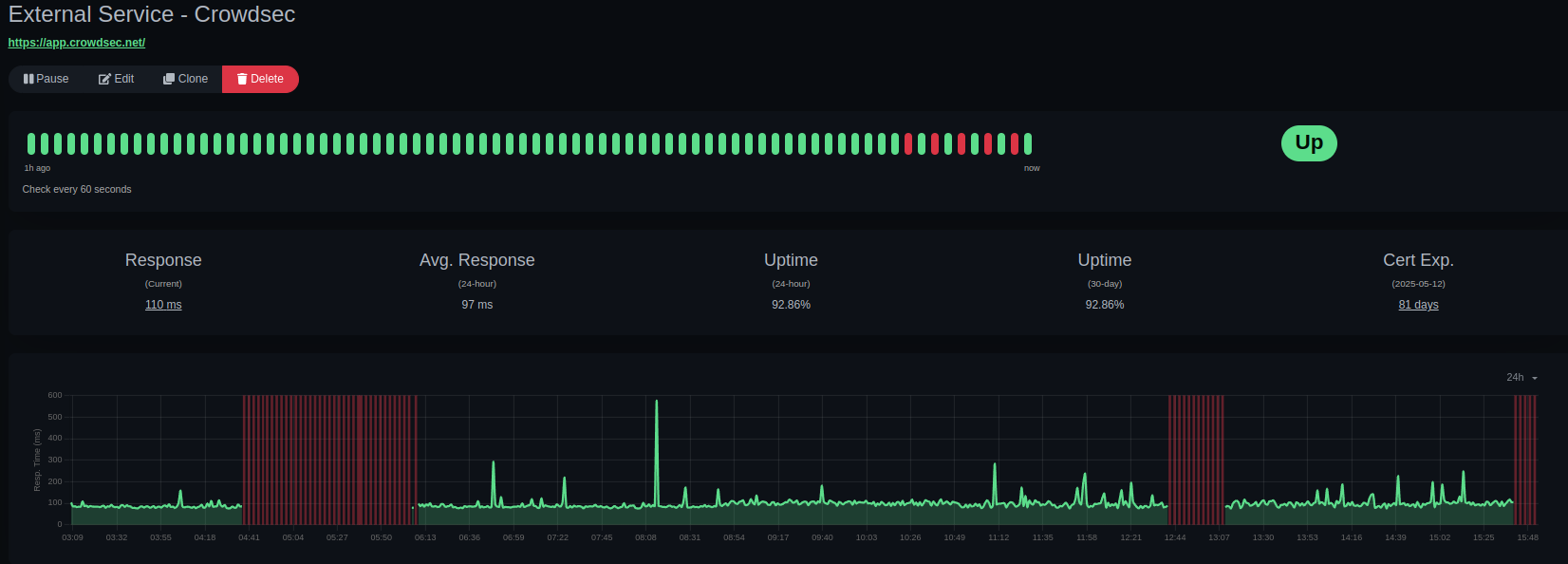
Task: Click the 08:08 time axis label
Action: [x=645, y=537]
